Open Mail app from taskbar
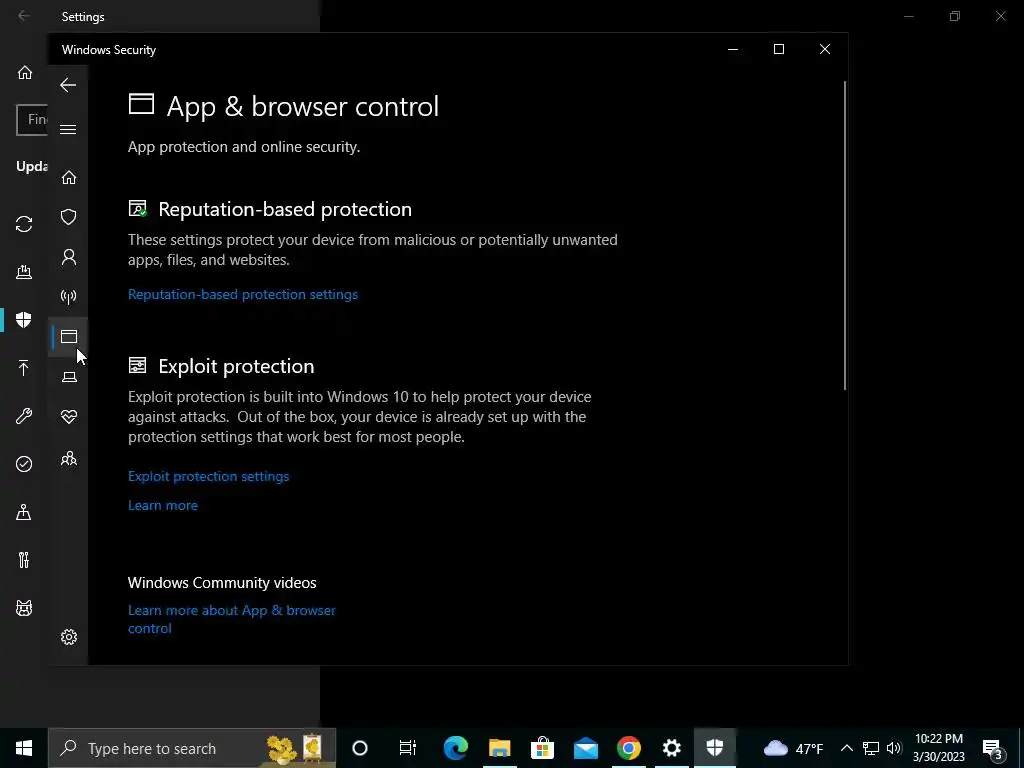1024x768 pixels. pyautogui.click(x=586, y=748)
